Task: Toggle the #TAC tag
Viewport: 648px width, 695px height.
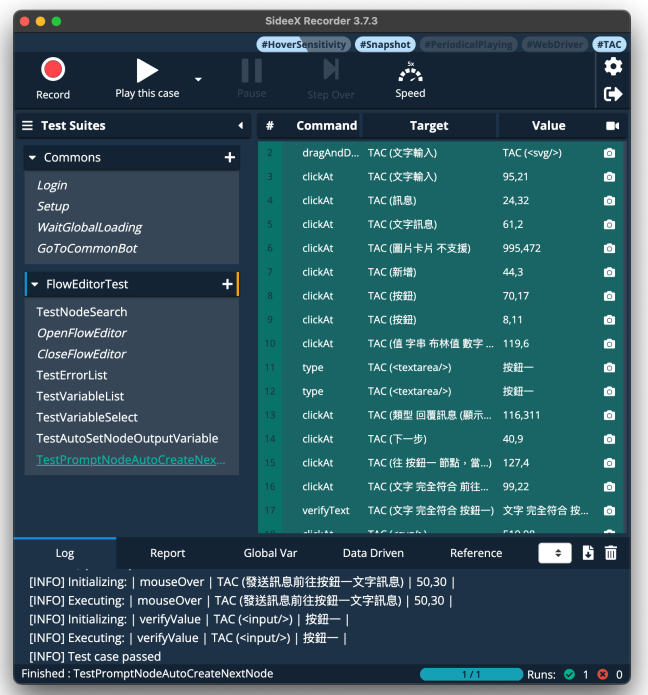Action: click(608, 45)
